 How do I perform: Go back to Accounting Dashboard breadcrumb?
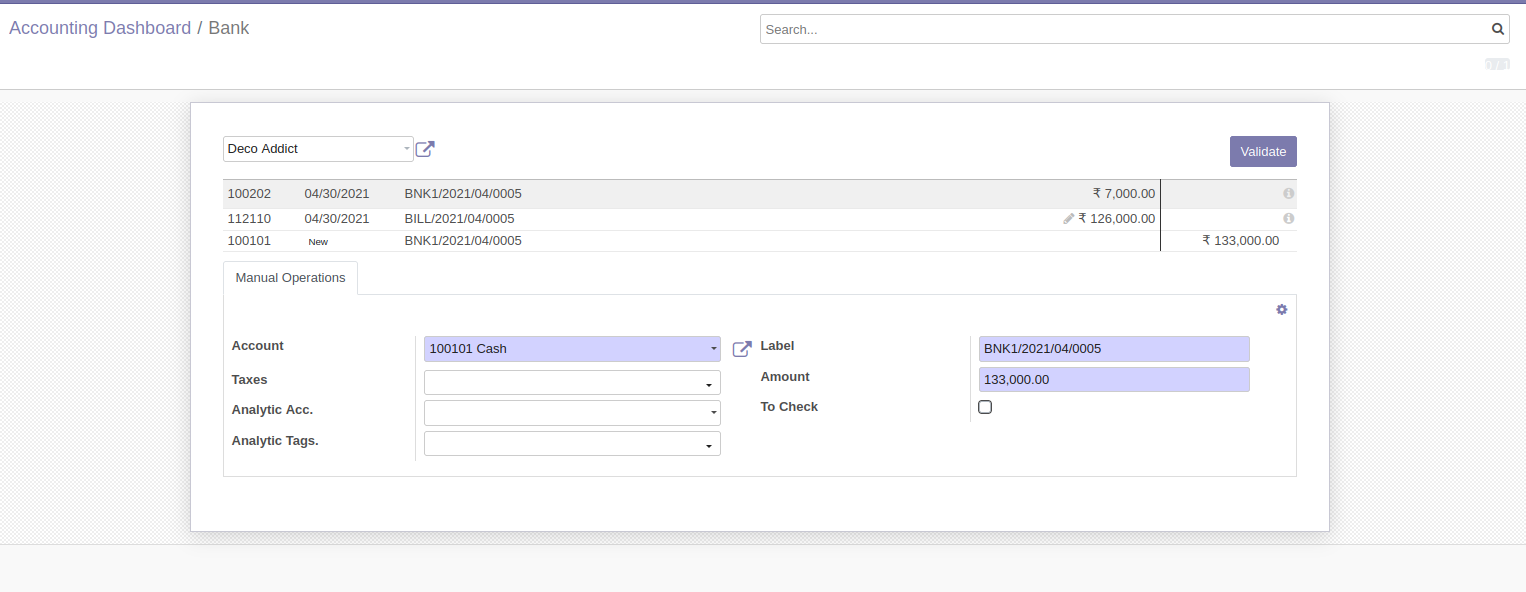point(100,28)
